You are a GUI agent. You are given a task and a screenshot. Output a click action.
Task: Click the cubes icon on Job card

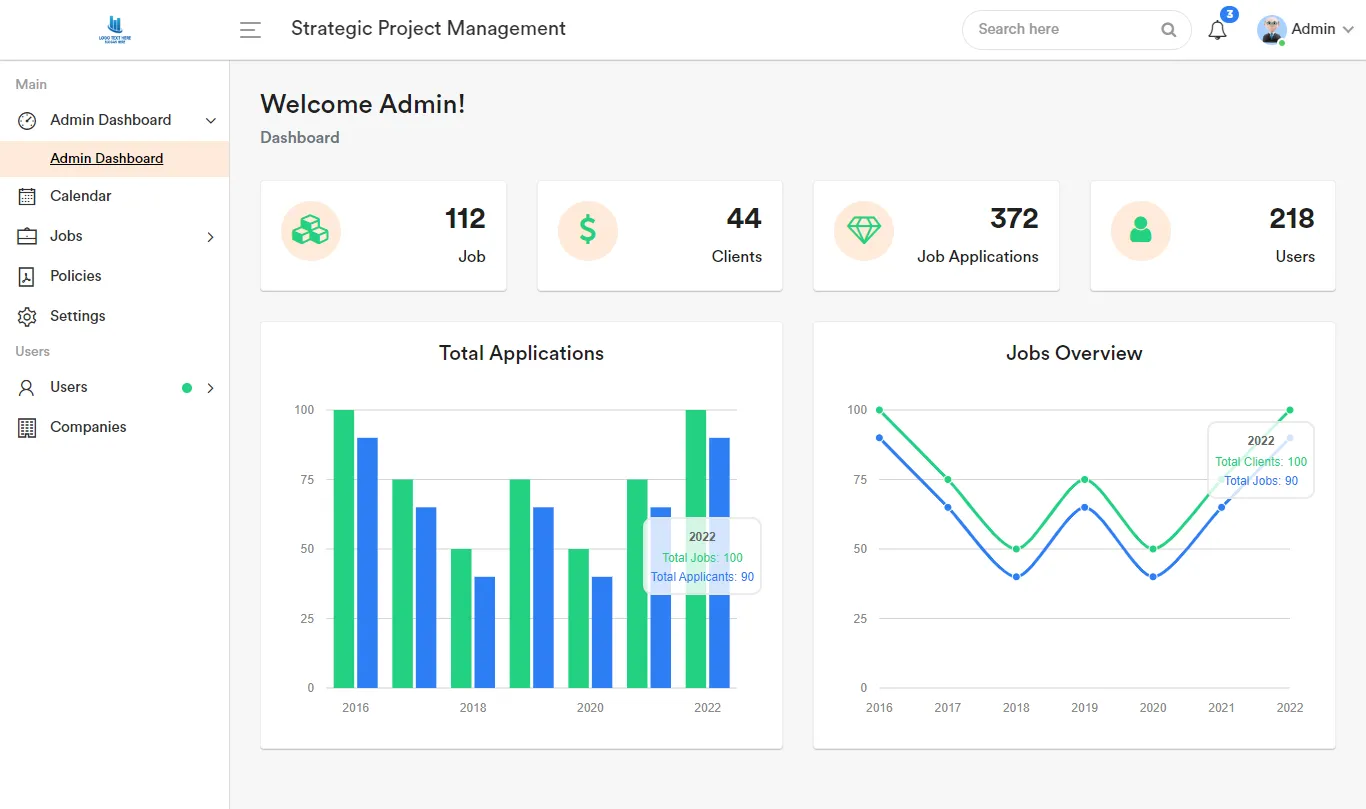tap(310, 231)
